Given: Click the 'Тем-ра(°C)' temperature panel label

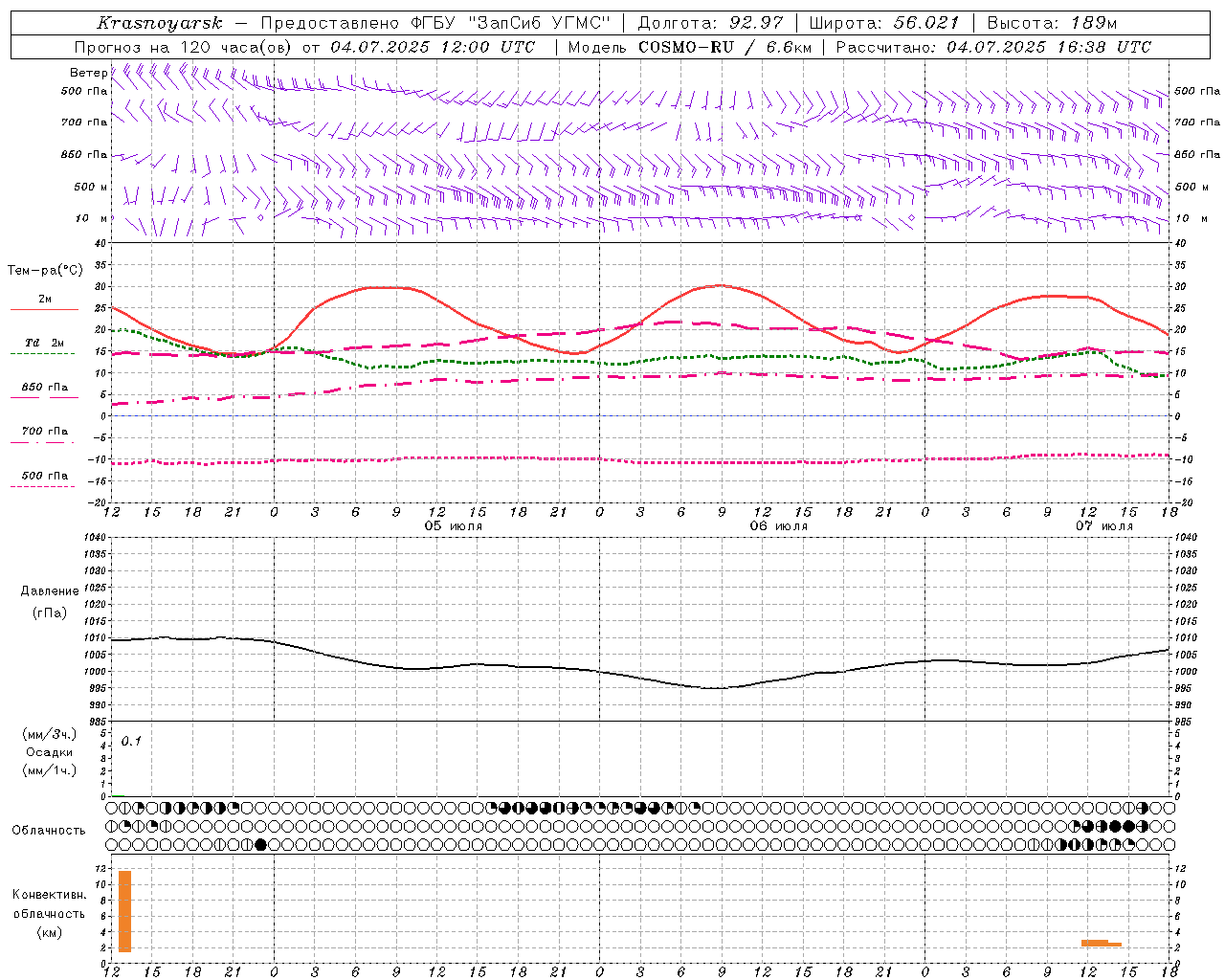Looking at the screenshot, I should 45,271.
